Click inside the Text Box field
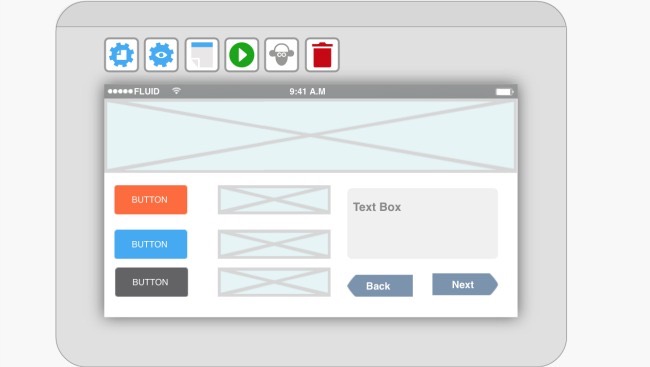 coord(422,224)
